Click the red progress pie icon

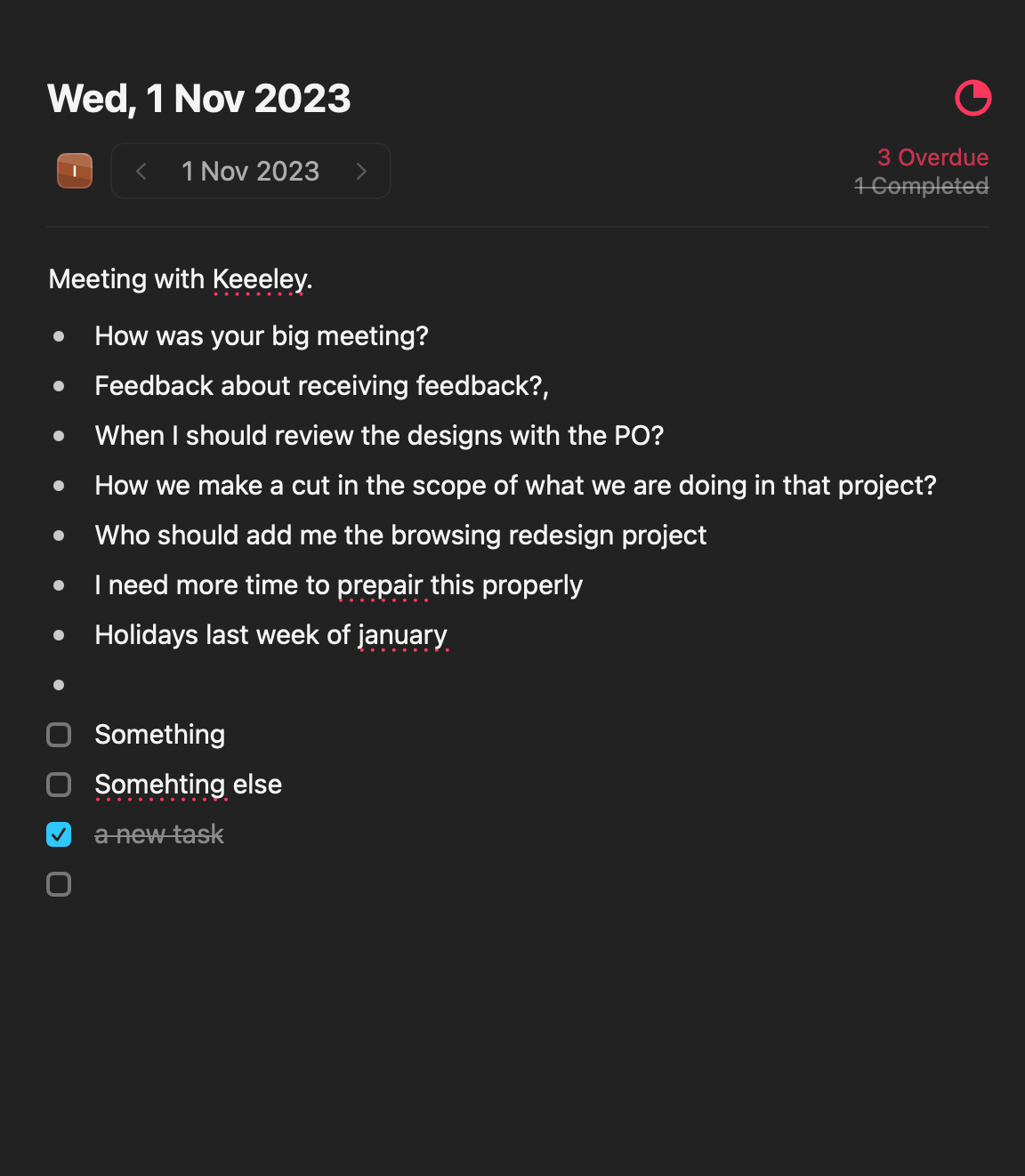[x=973, y=98]
